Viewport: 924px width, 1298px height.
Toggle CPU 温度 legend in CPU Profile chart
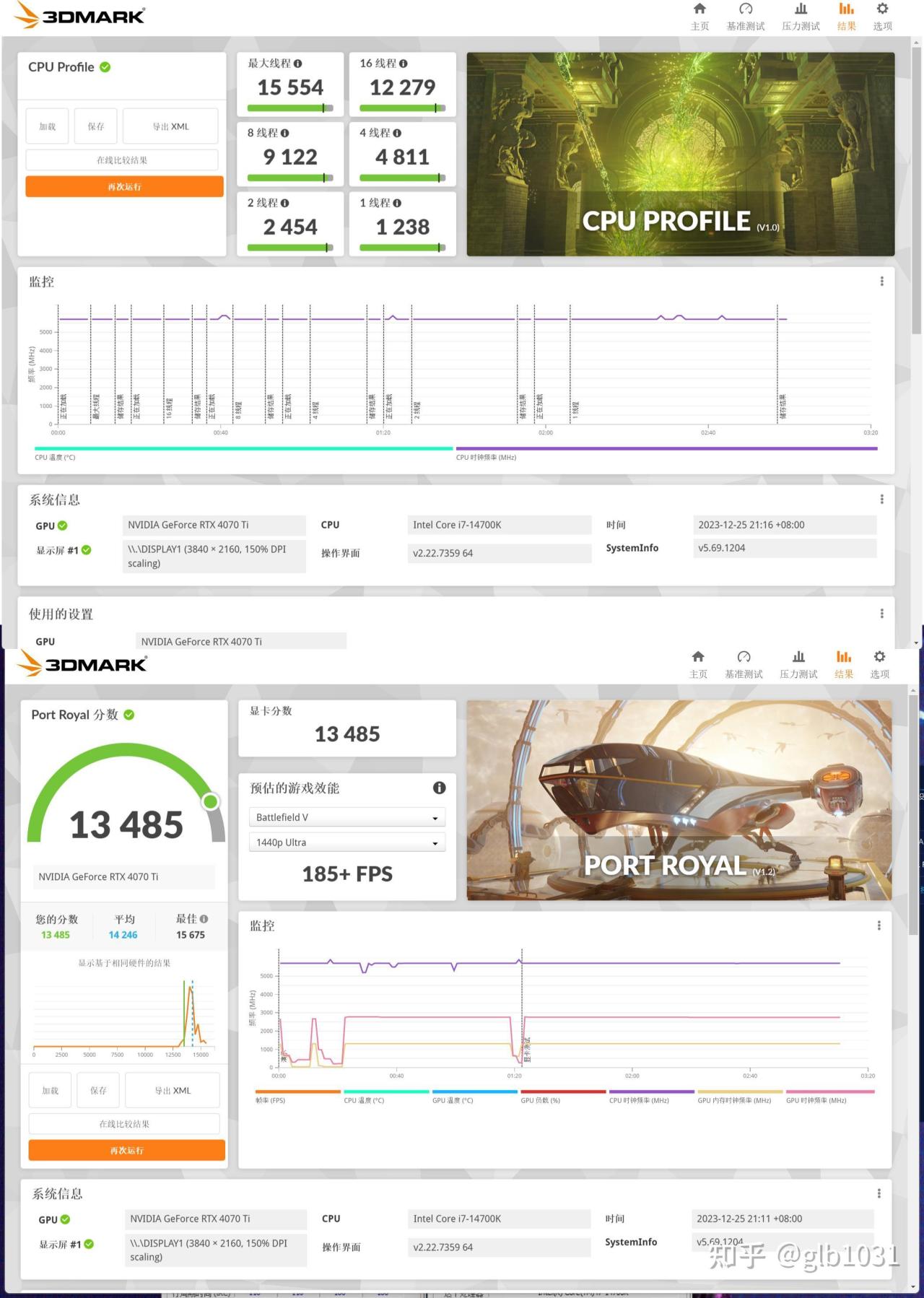coord(243,453)
